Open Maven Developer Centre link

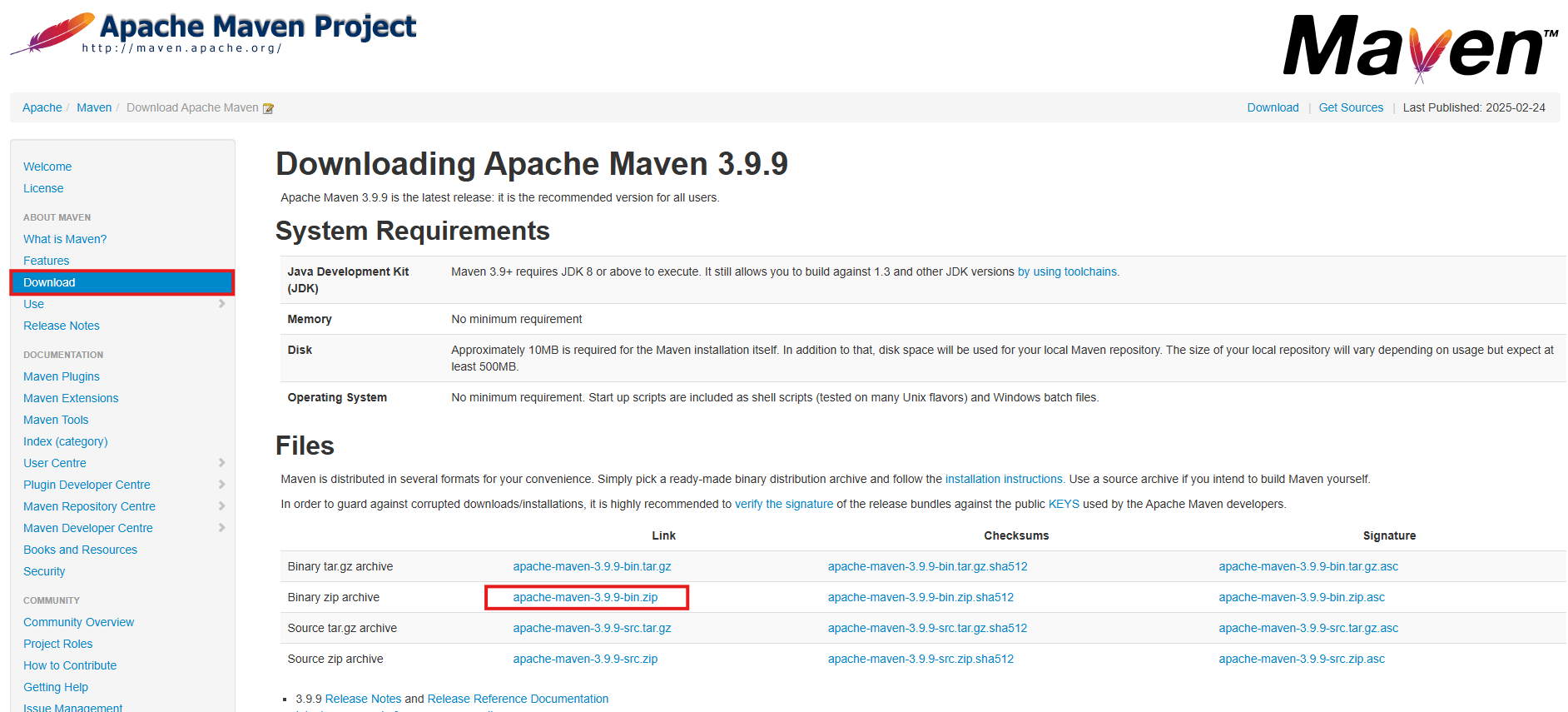(88, 528)
